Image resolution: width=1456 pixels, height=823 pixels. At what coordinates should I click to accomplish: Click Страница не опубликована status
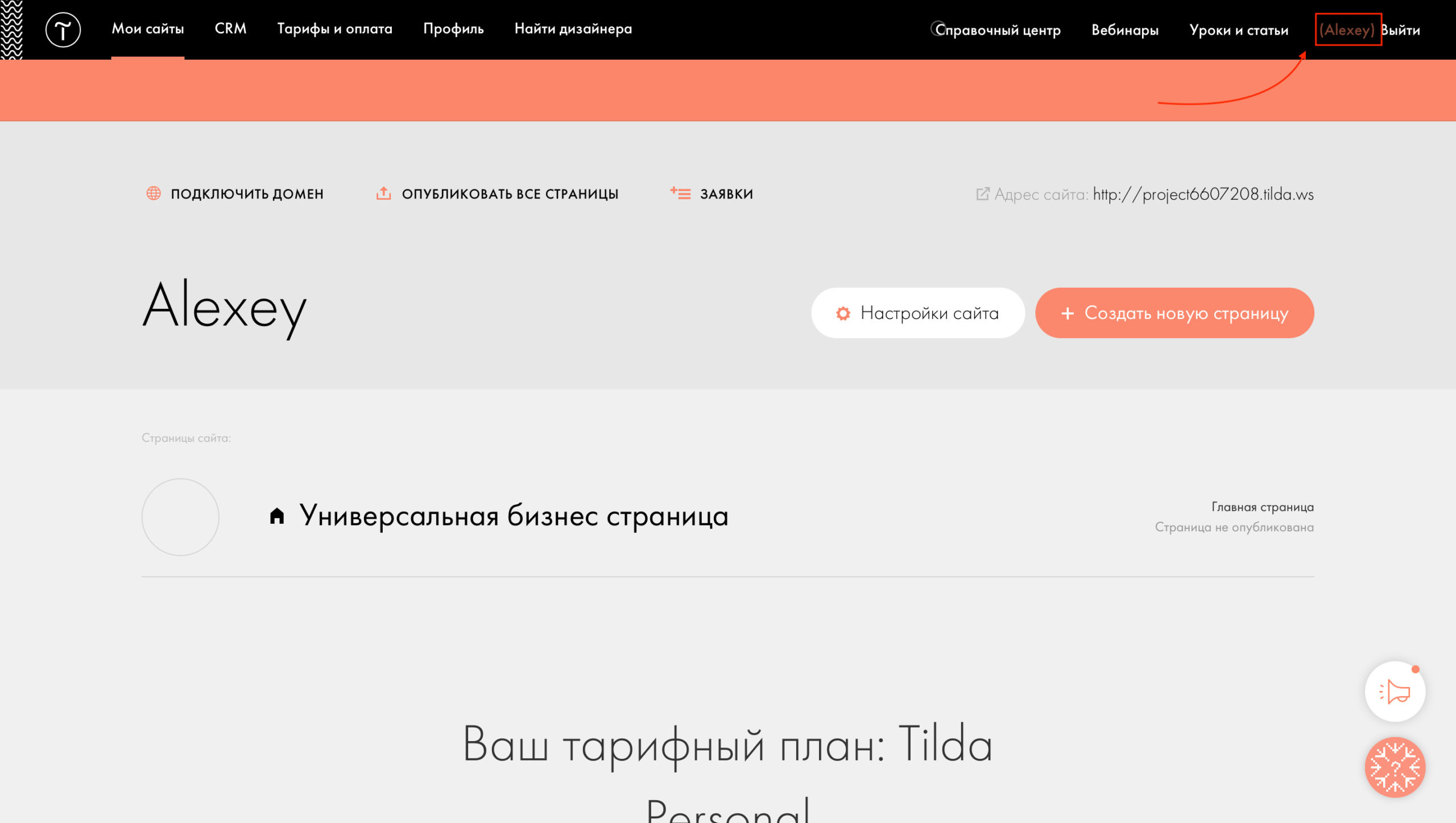point(1234,527)
